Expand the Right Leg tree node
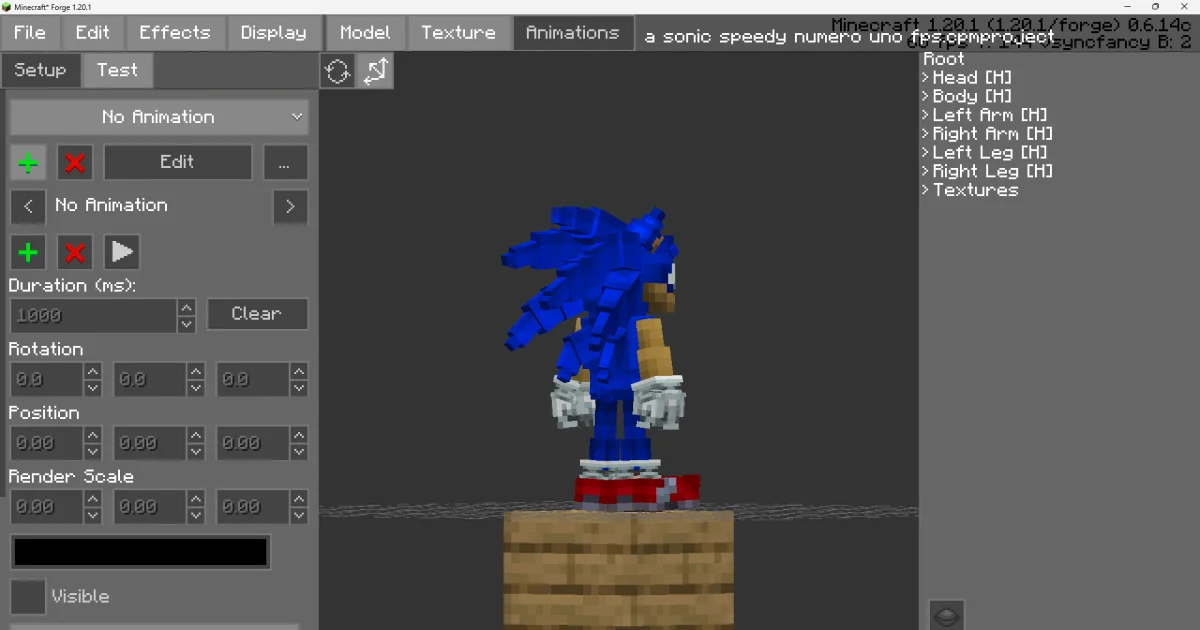The image size is (1200, 630). [927, 171]
